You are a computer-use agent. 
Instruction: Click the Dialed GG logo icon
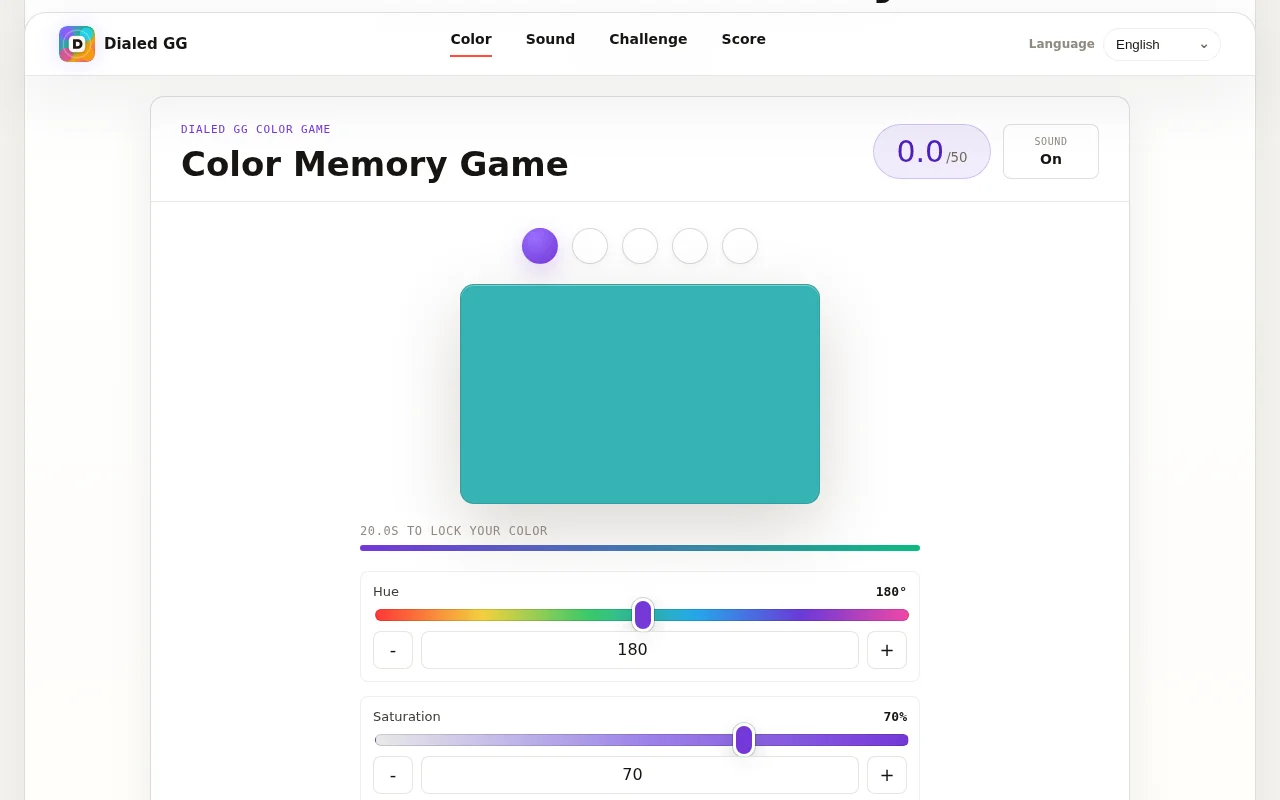click(x=77, y=44)
